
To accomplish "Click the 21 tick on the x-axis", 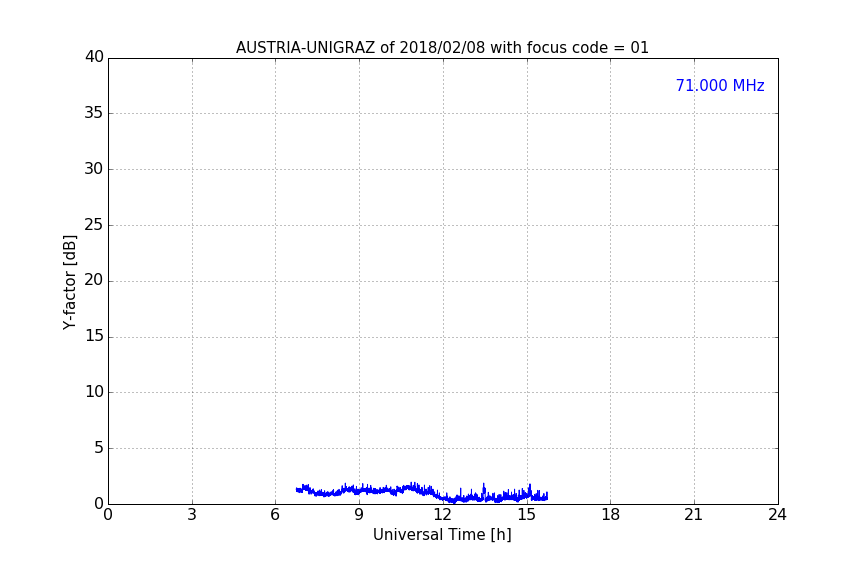I will (x=694, y=515).
